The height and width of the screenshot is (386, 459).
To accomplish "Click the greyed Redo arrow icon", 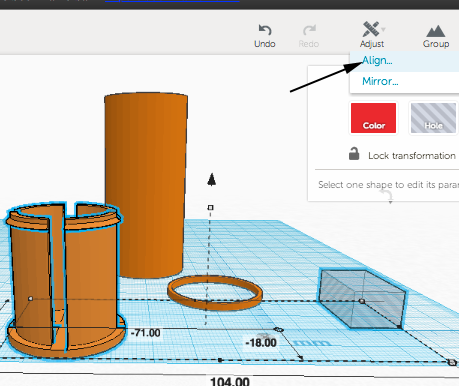I will point(309,30).
